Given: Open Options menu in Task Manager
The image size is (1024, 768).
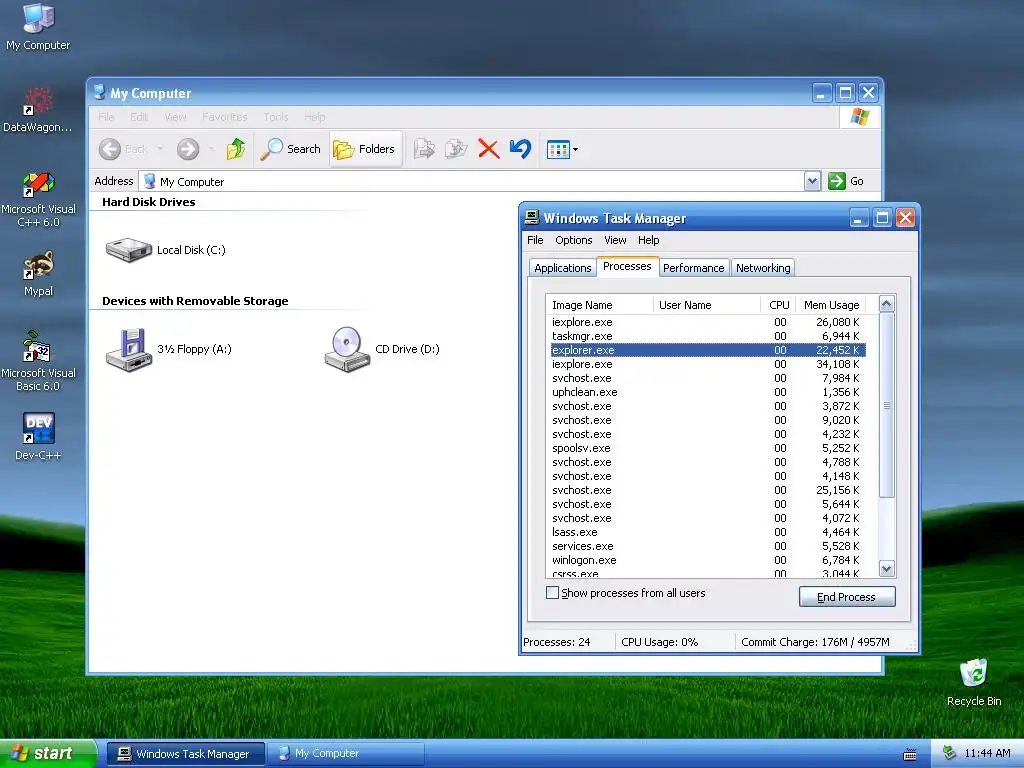Looking at the screenshot, I should click(573, 240).
